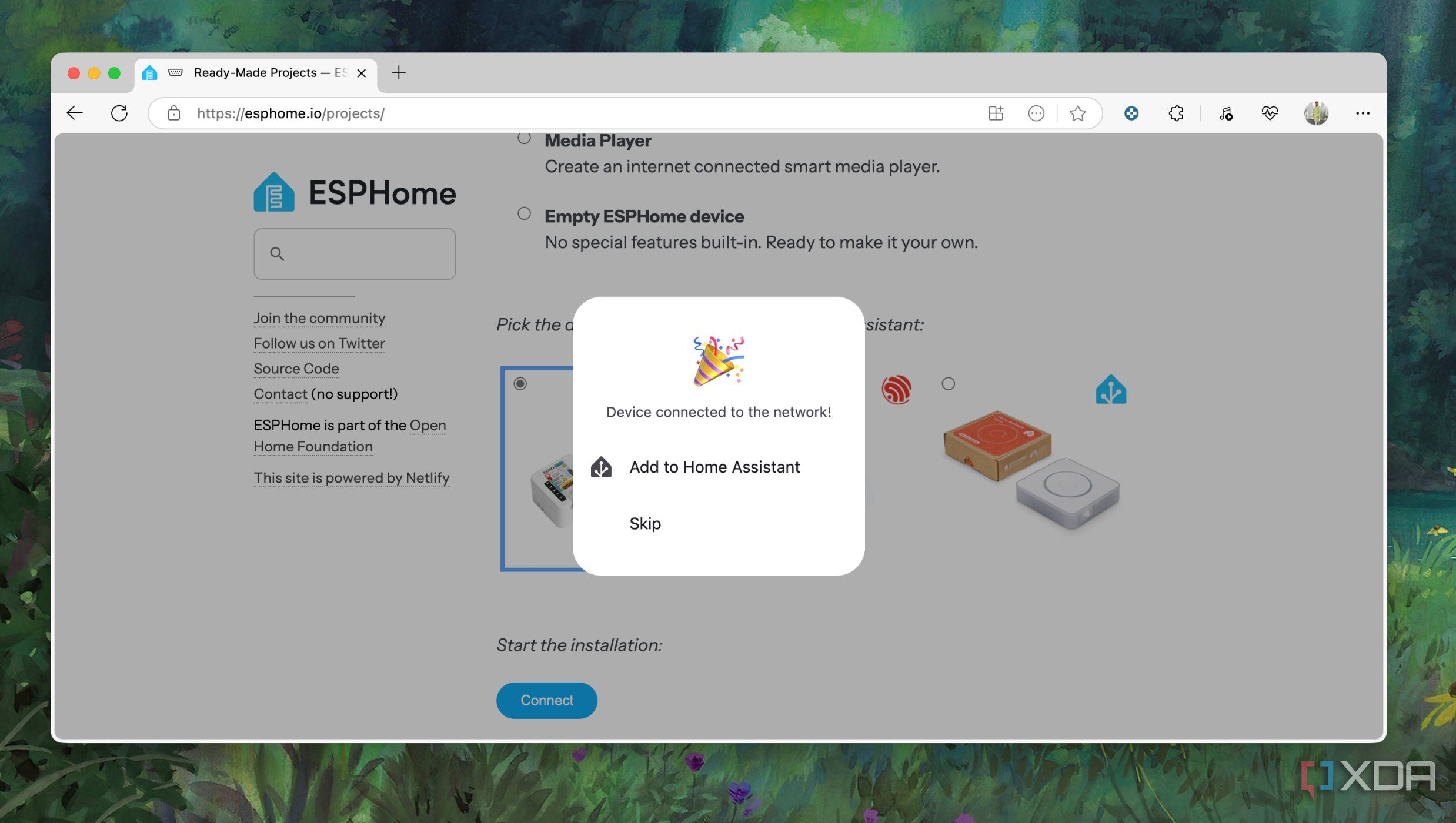
Task: Open the Follow us on Twitter link
Action: (319, 343)
